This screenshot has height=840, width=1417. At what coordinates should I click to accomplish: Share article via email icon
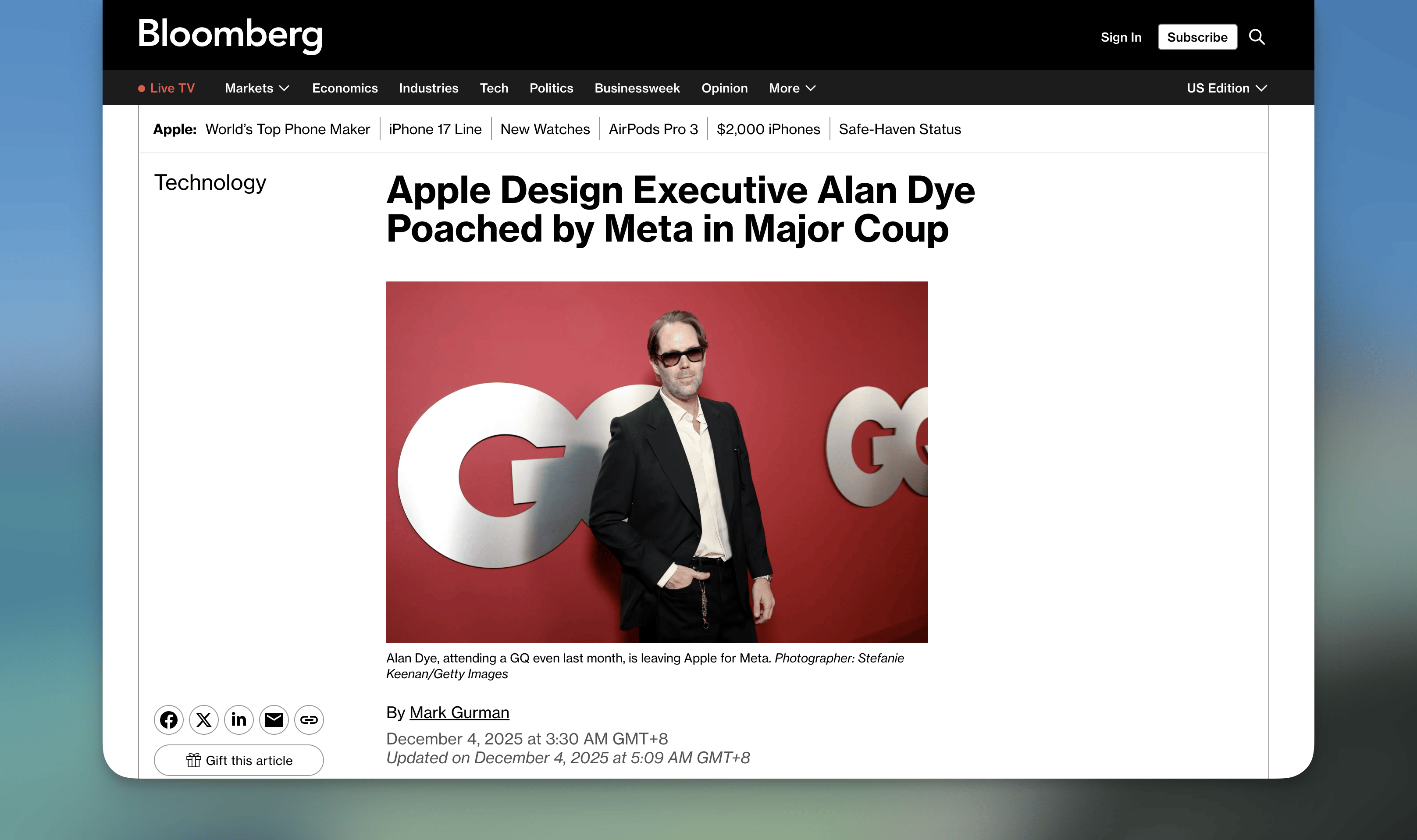[274, 719]
